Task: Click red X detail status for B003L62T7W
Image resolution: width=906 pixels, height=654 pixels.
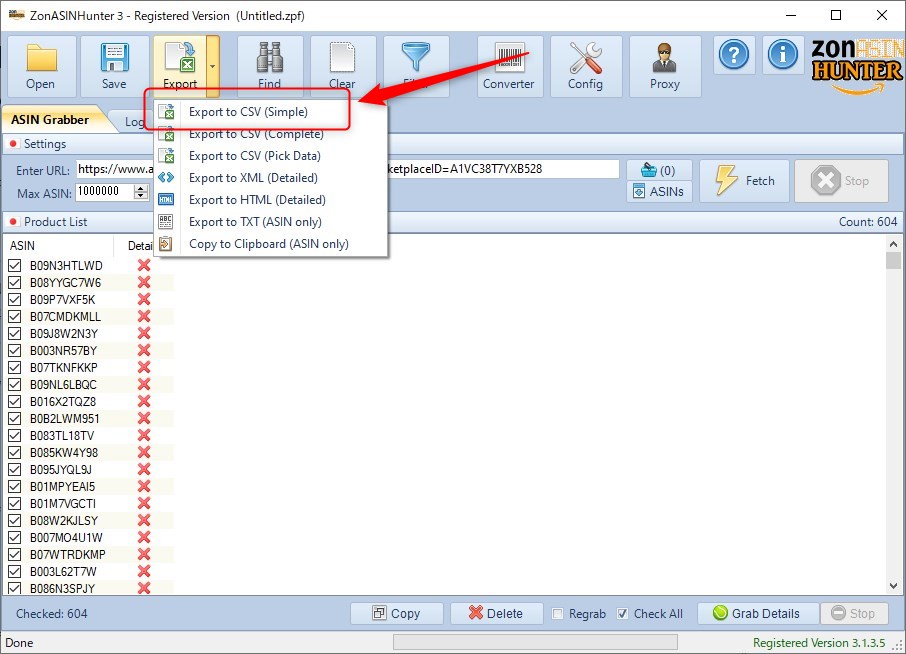Action: [144, 571]
